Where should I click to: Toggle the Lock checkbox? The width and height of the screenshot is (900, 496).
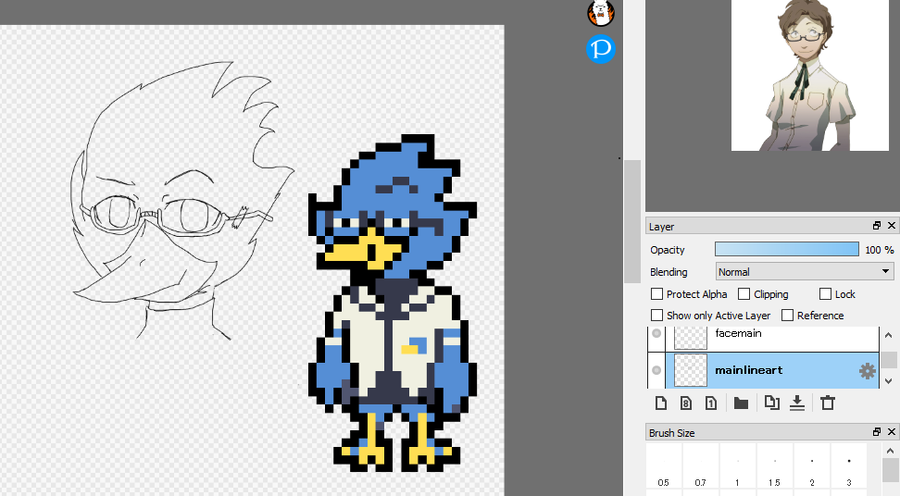pos(825,294)
